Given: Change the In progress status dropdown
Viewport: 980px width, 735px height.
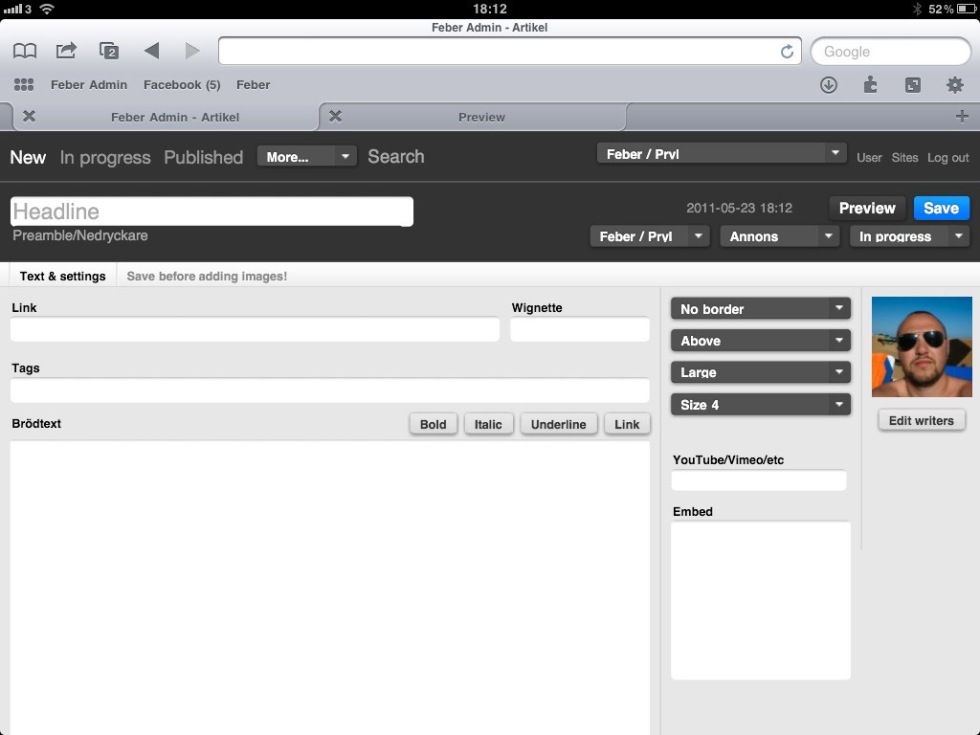Looking at the screenshot, I should click(909, 237).
